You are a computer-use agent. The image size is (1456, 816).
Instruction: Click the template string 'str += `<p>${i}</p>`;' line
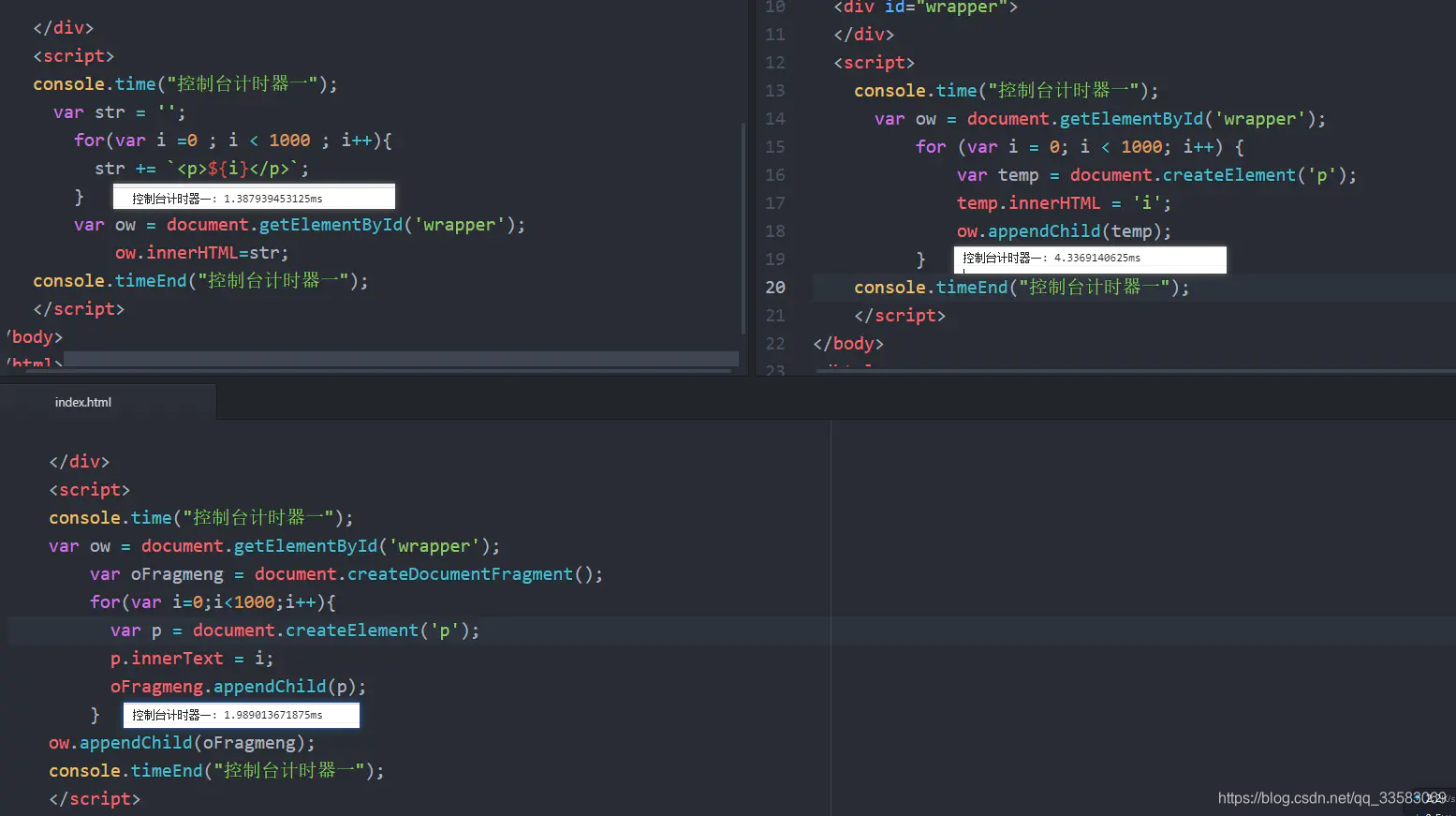[x=201, y=169]
